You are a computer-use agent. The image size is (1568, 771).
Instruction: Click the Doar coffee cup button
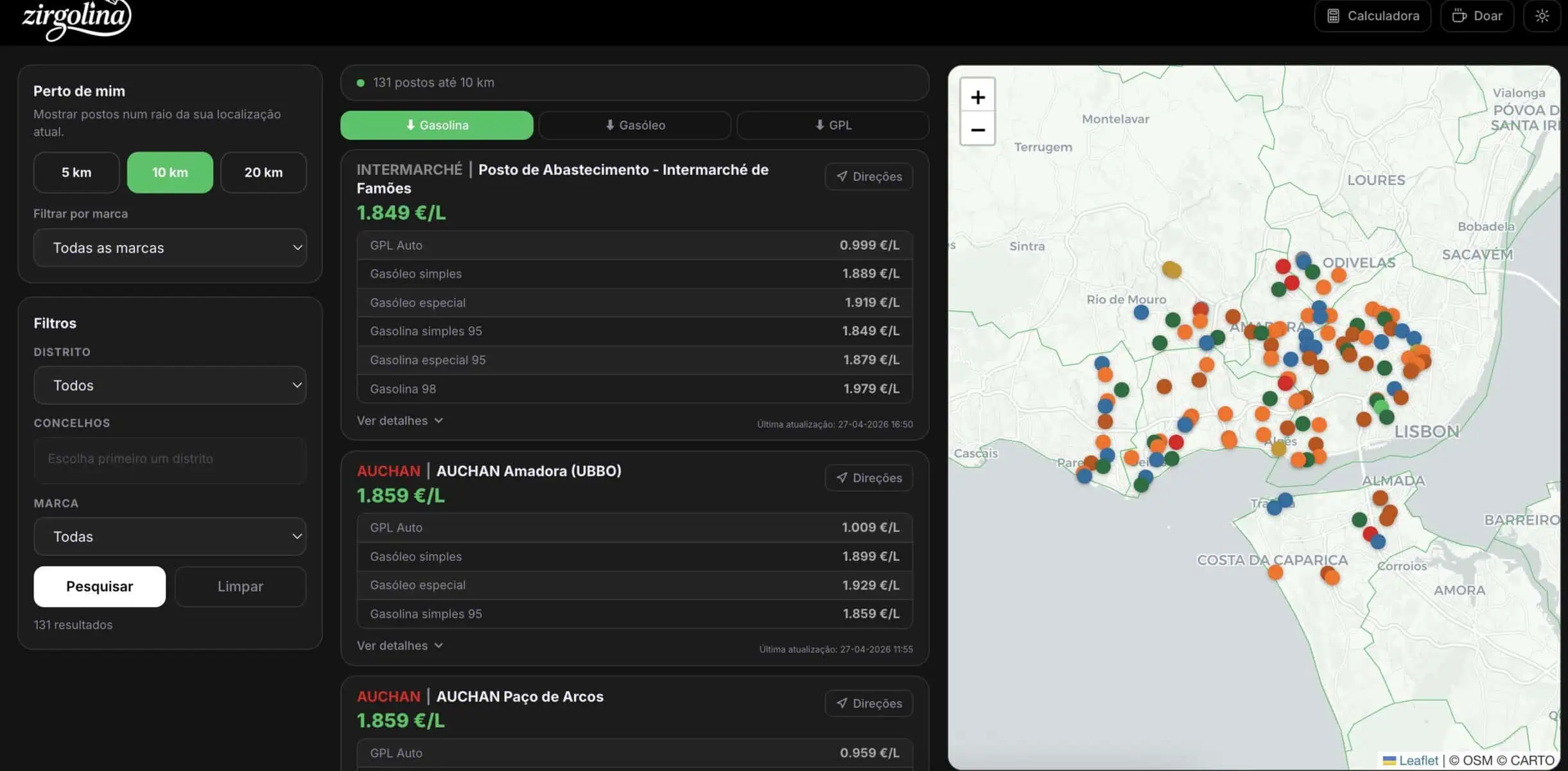point(1477,16)
